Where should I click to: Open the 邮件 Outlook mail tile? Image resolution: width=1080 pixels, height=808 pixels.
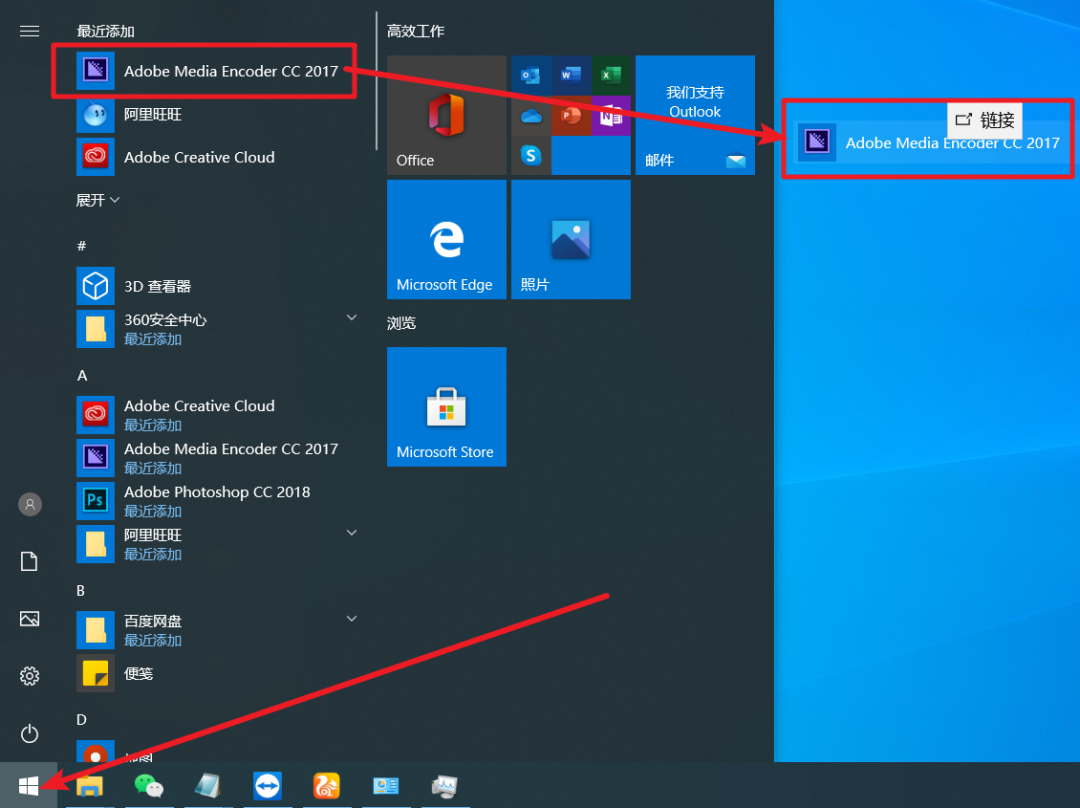coord(695,115)
